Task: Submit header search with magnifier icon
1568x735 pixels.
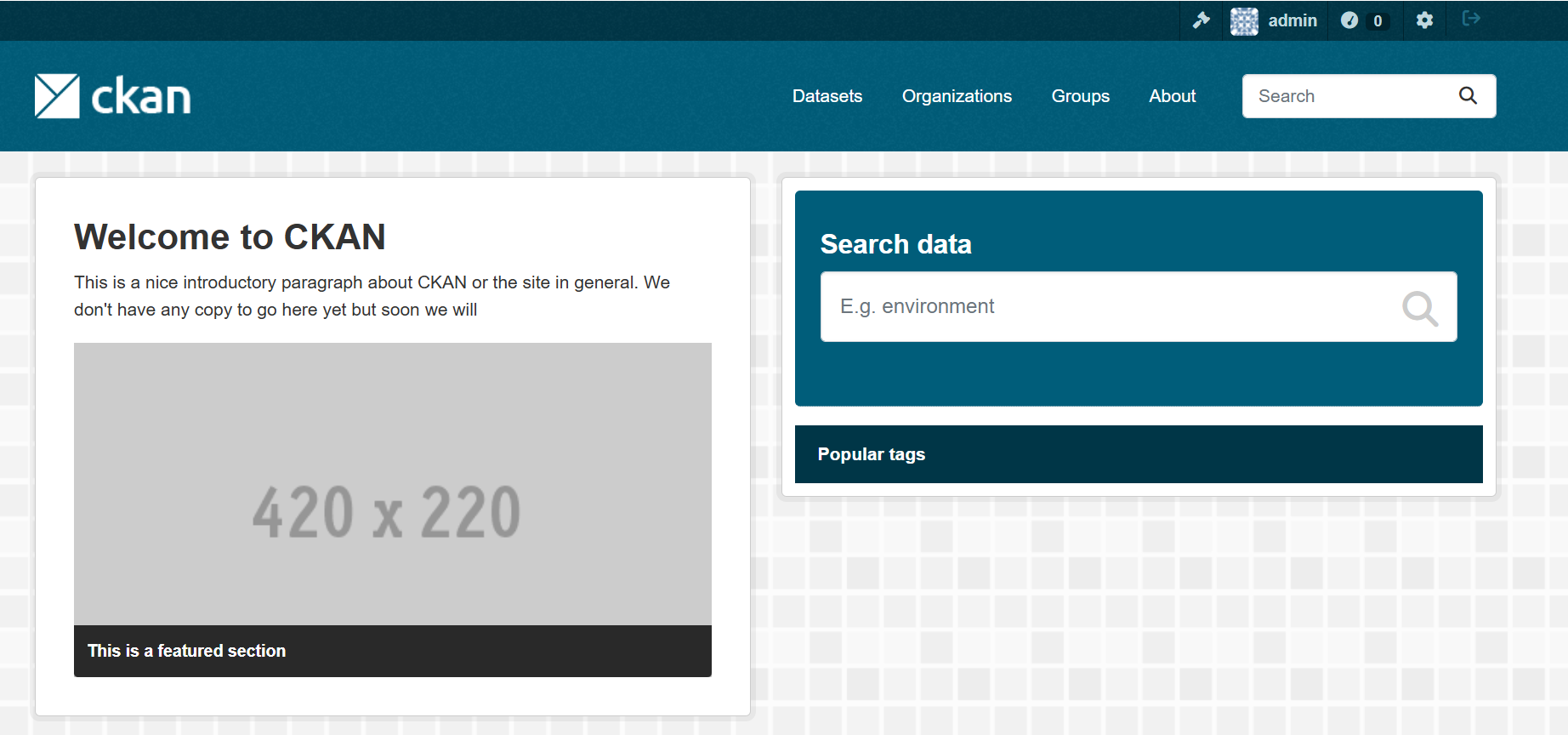Action: click(1468, 96)
